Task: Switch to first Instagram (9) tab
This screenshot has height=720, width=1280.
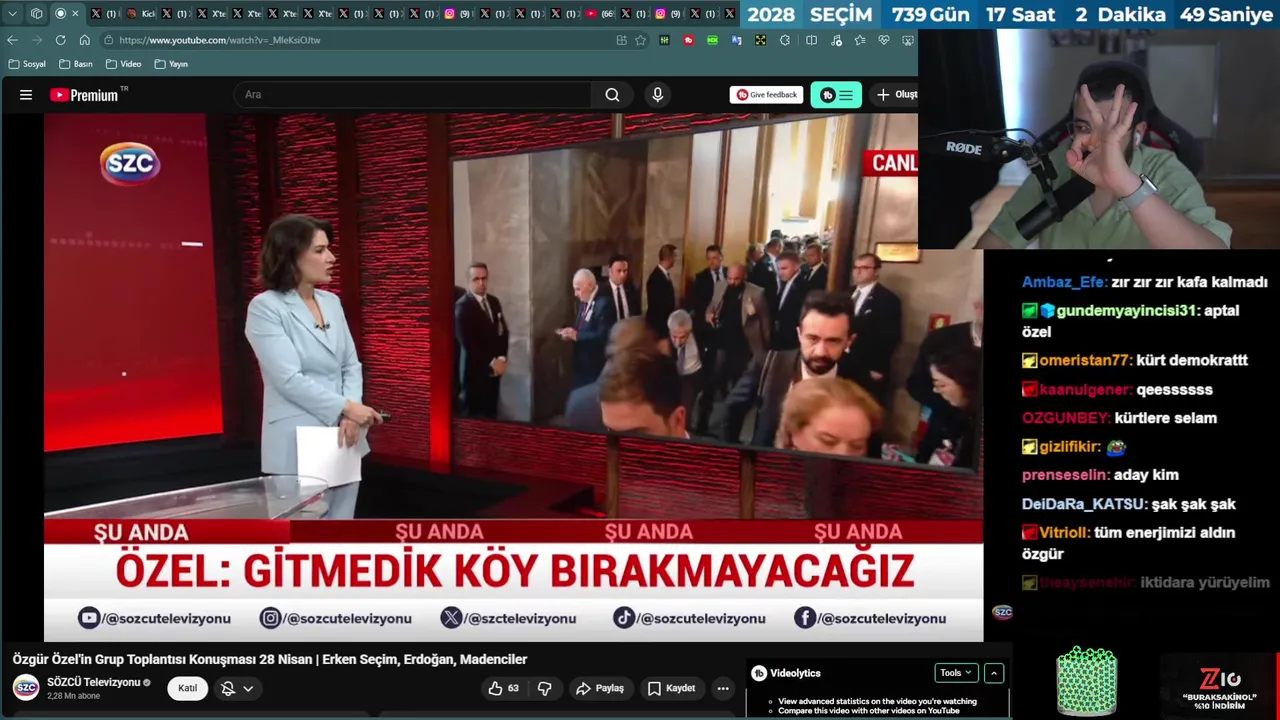Action: click(457, 14)
